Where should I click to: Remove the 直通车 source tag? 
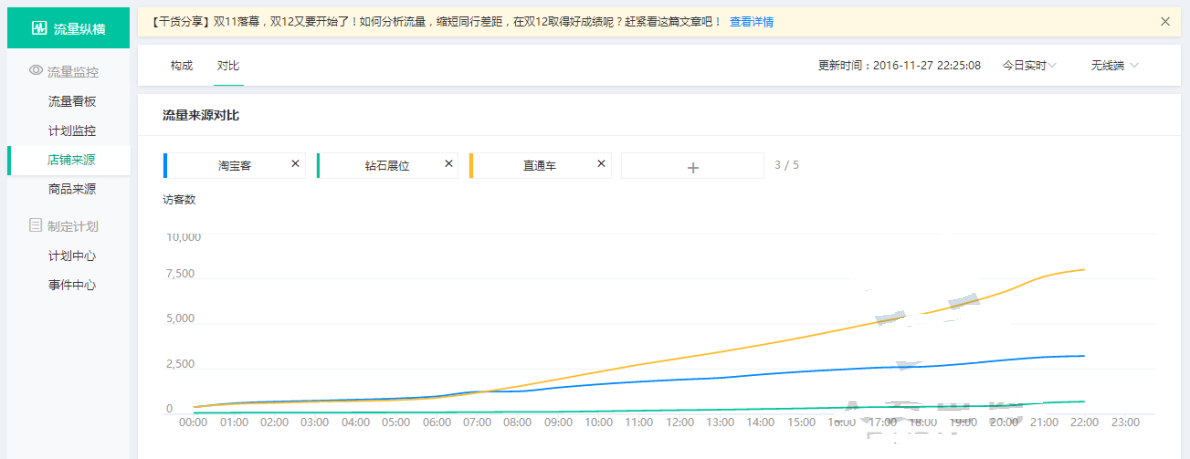pyautogui.click(x=601, y=164)
